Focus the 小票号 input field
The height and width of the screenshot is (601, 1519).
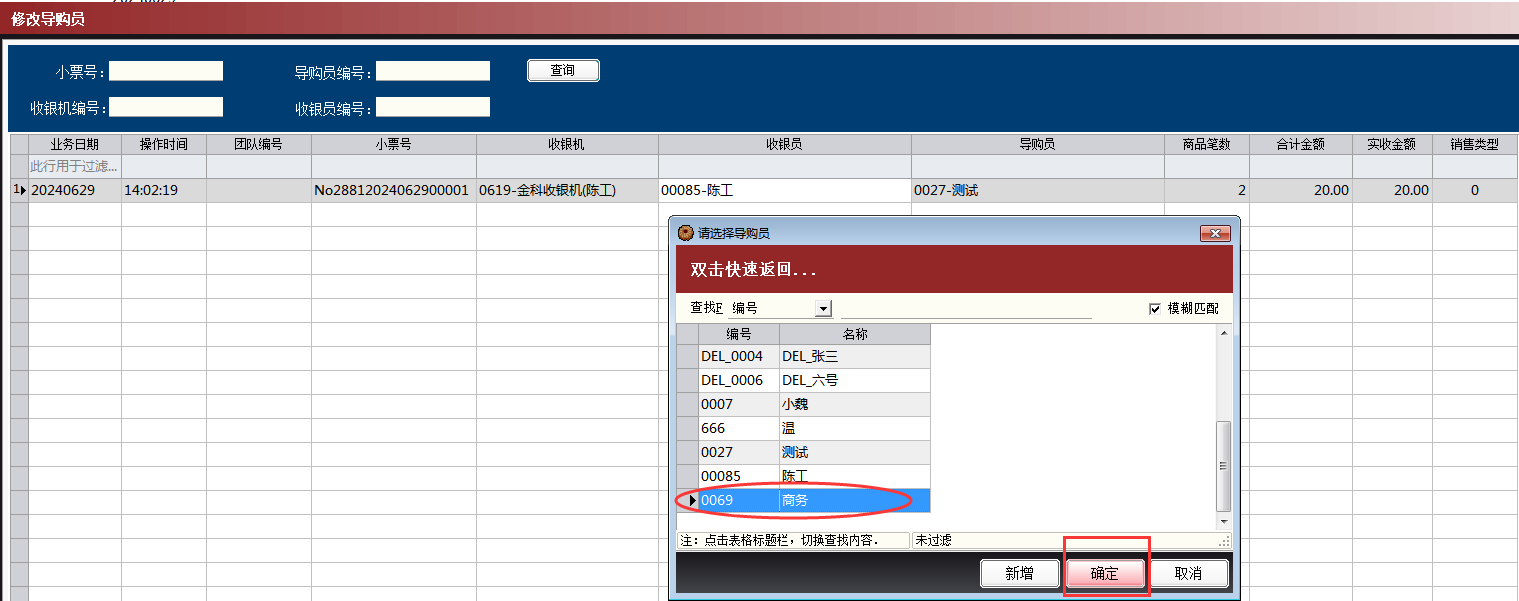point(166,71)
